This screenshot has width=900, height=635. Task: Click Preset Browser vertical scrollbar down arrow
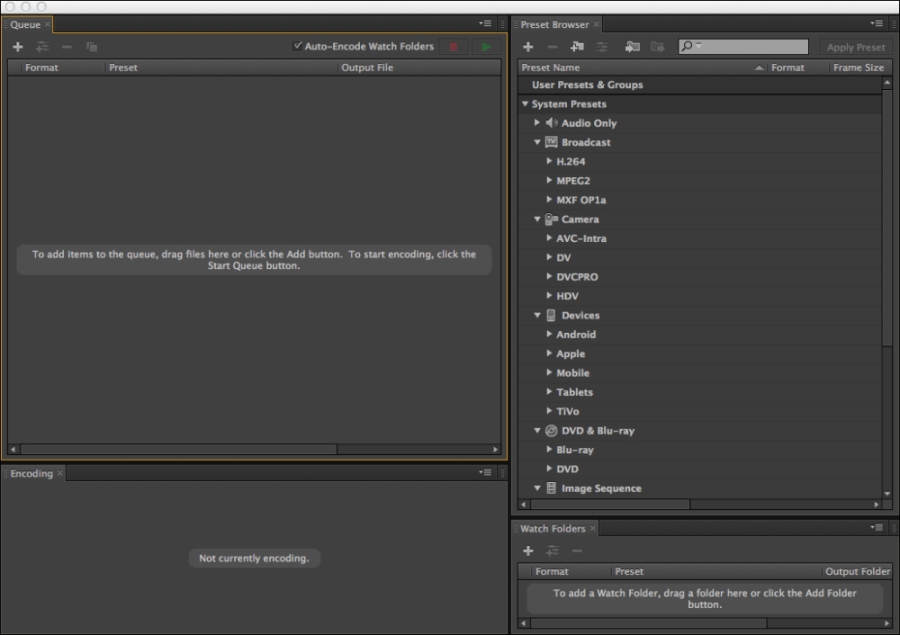(887, 494)
